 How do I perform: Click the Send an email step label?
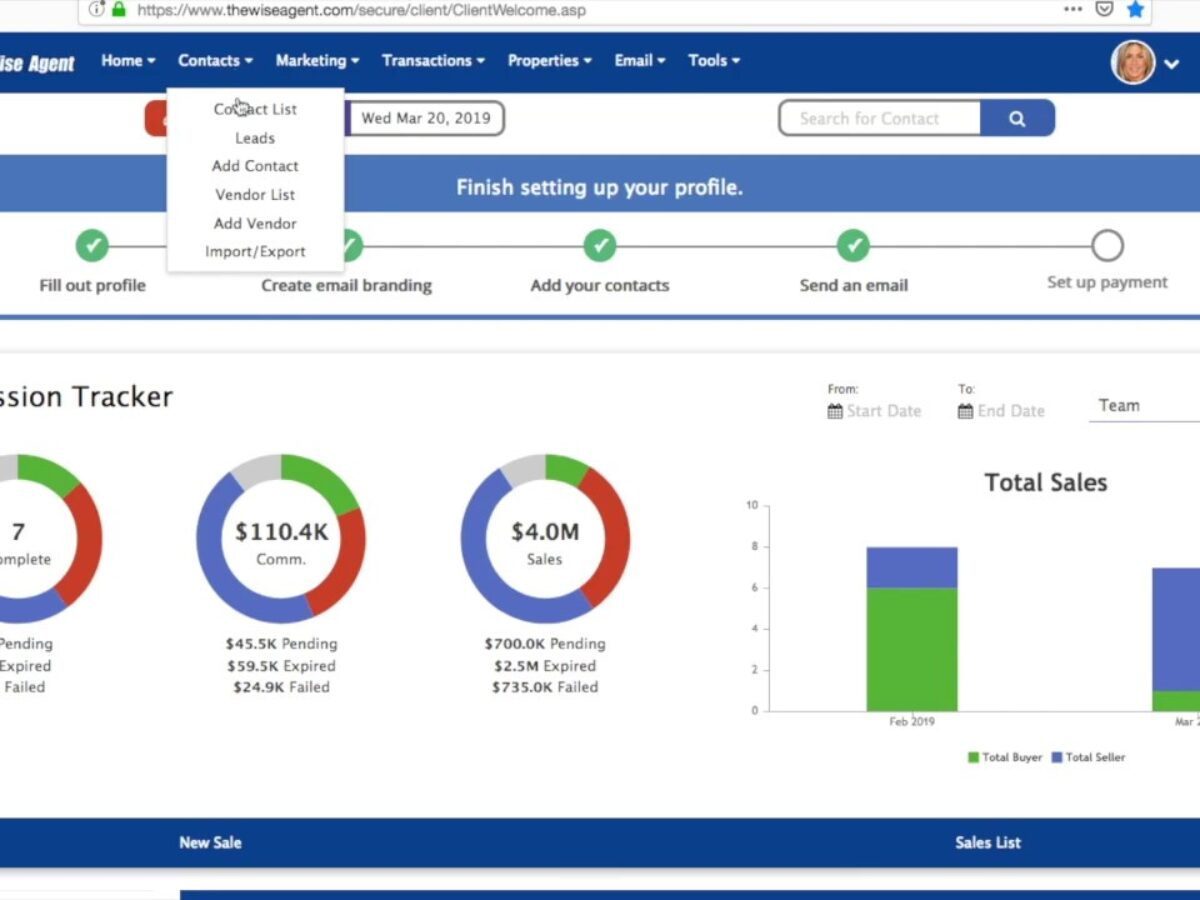click(854, 286)
